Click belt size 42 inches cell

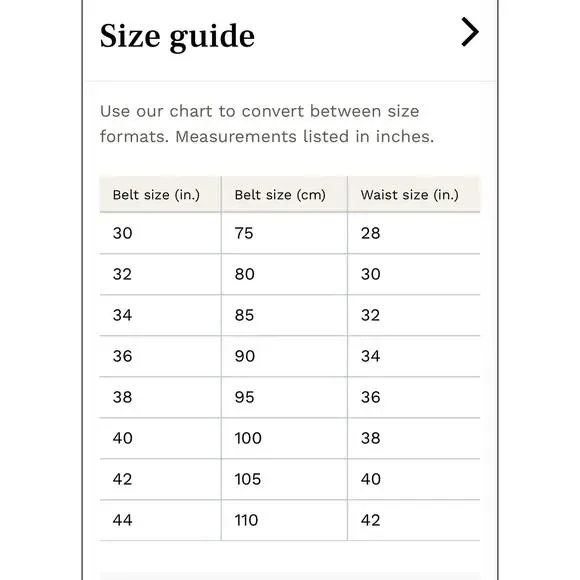point(160,479)
